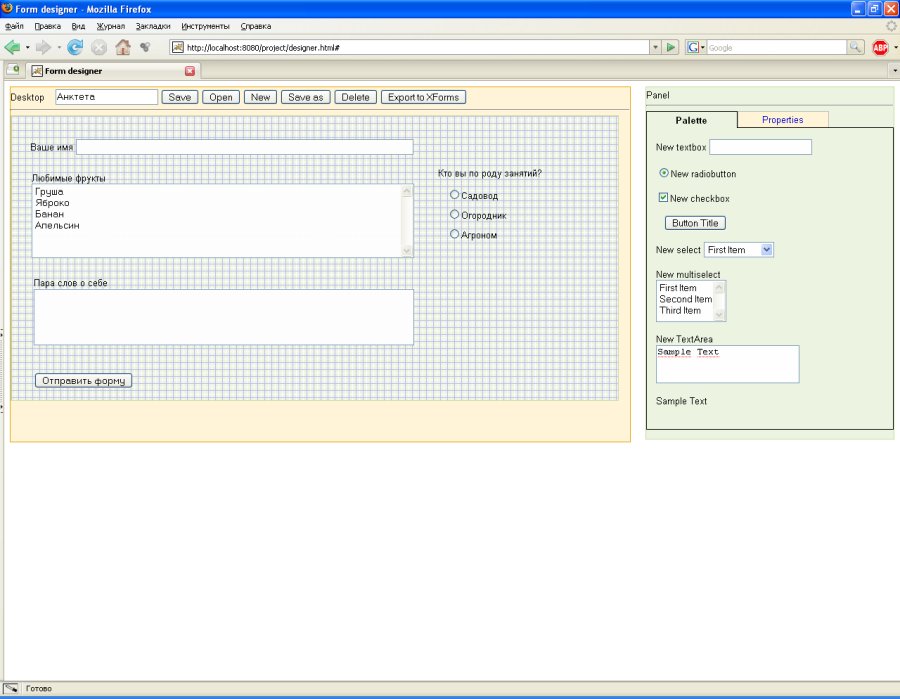The image size is (900, 699).
Task: Click the green Go arrow by address bar
Action: [670, 47]
